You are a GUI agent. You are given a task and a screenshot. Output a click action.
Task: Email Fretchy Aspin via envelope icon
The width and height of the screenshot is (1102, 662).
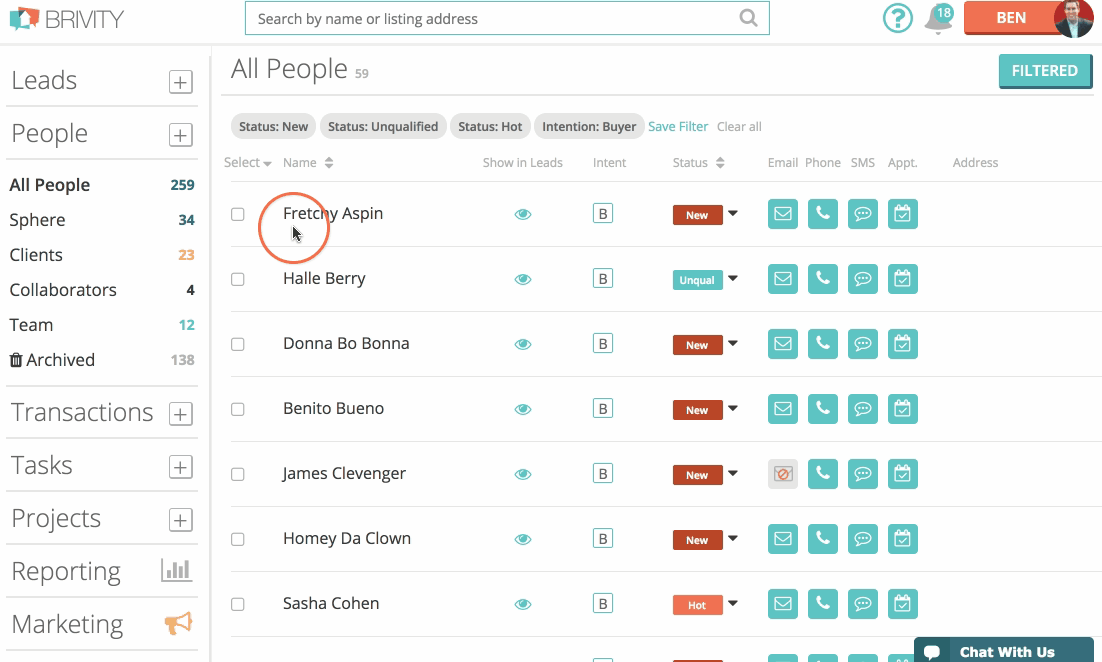coord(783,214)
